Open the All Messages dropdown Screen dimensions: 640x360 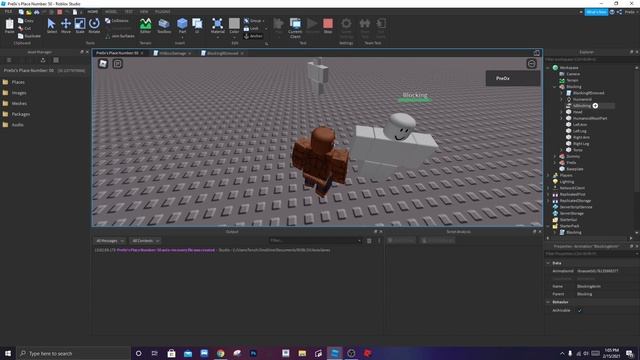(x=110, y=241)
